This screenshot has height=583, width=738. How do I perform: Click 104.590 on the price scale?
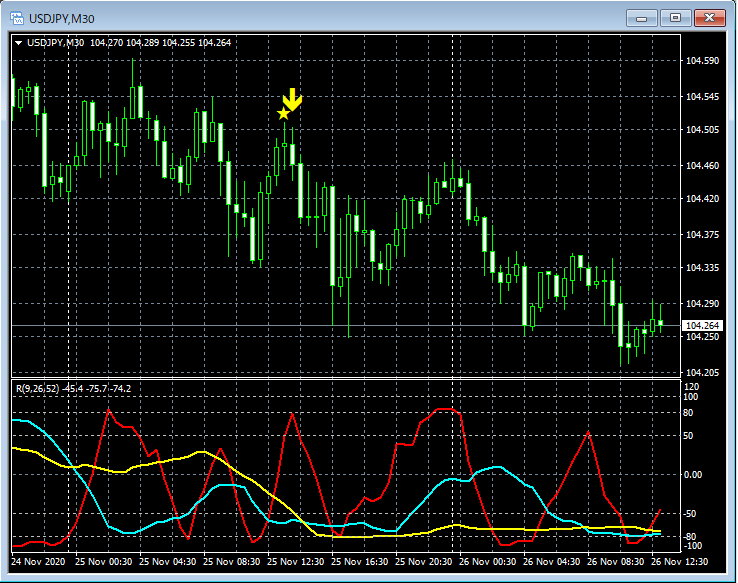coord(703,61)
